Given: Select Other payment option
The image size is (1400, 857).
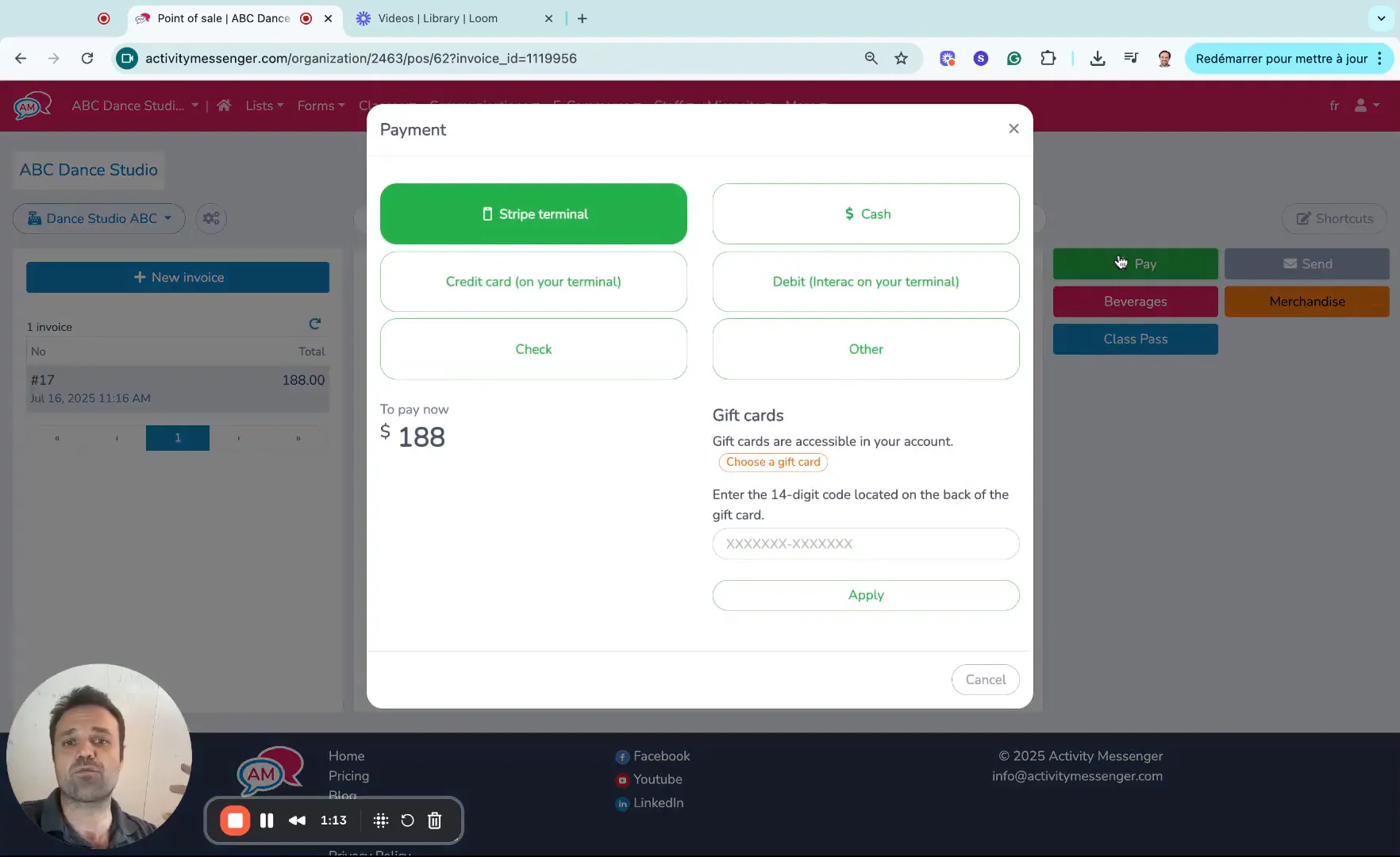Looking at the screenshot, I should [866, 349].
